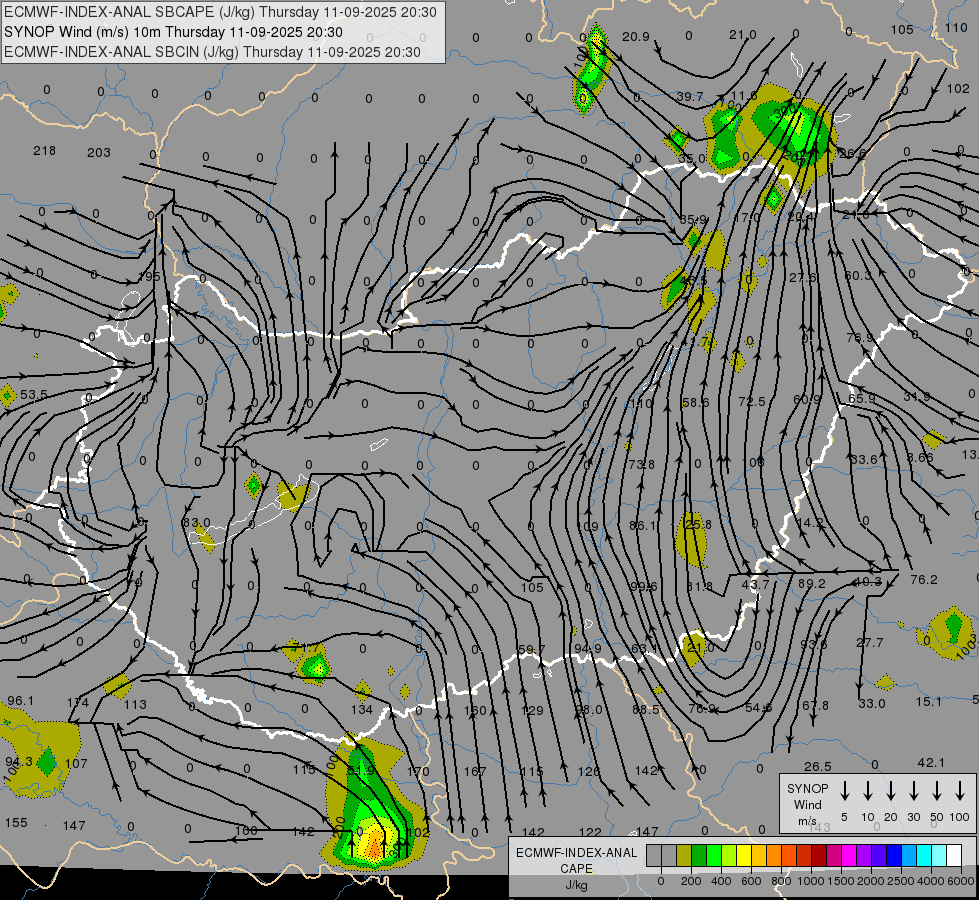The height and width of the screenshot is (900, 979).
Task: Click the 83.0 value on the map
Action: [x=196, y=523]
